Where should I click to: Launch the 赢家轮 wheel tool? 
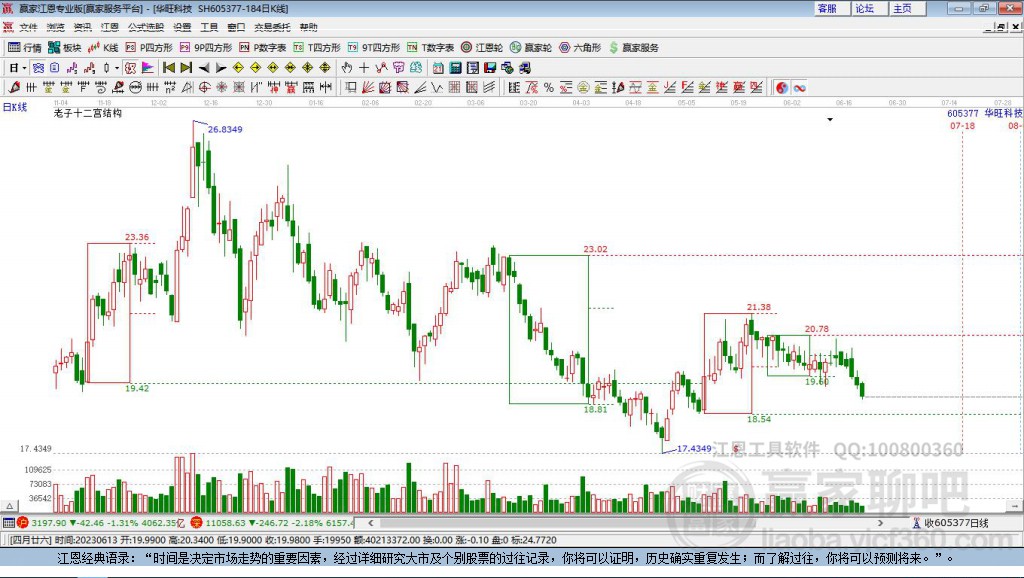531,48
